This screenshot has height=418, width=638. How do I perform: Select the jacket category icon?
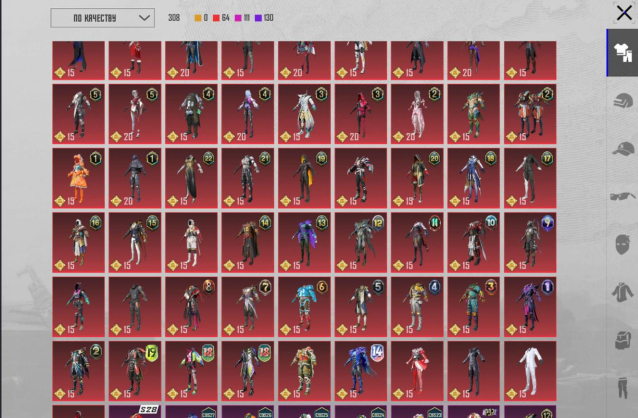(x=622, y=292)
